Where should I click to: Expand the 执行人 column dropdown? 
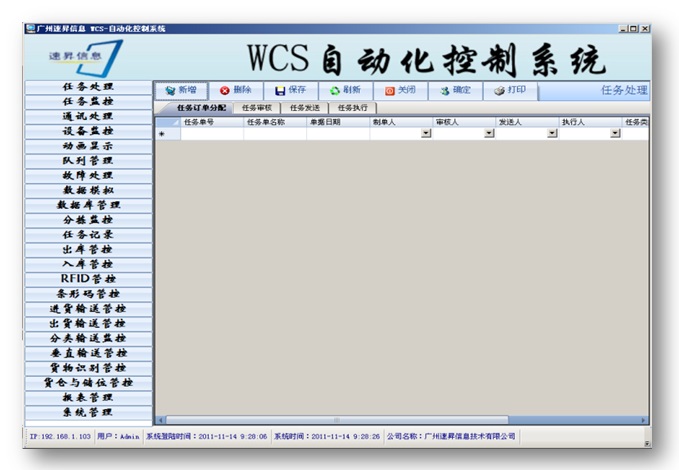point(615,133)
